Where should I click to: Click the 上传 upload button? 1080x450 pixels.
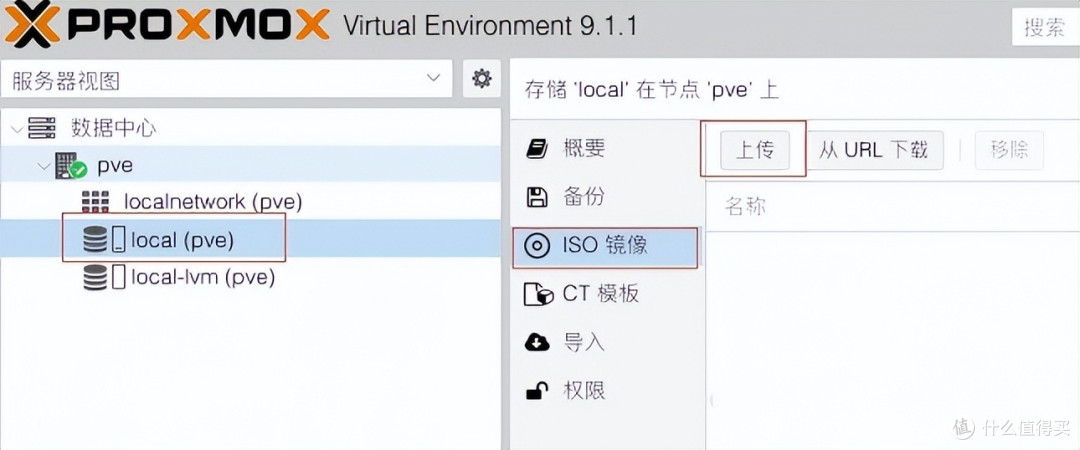click(x=755, y=150)
